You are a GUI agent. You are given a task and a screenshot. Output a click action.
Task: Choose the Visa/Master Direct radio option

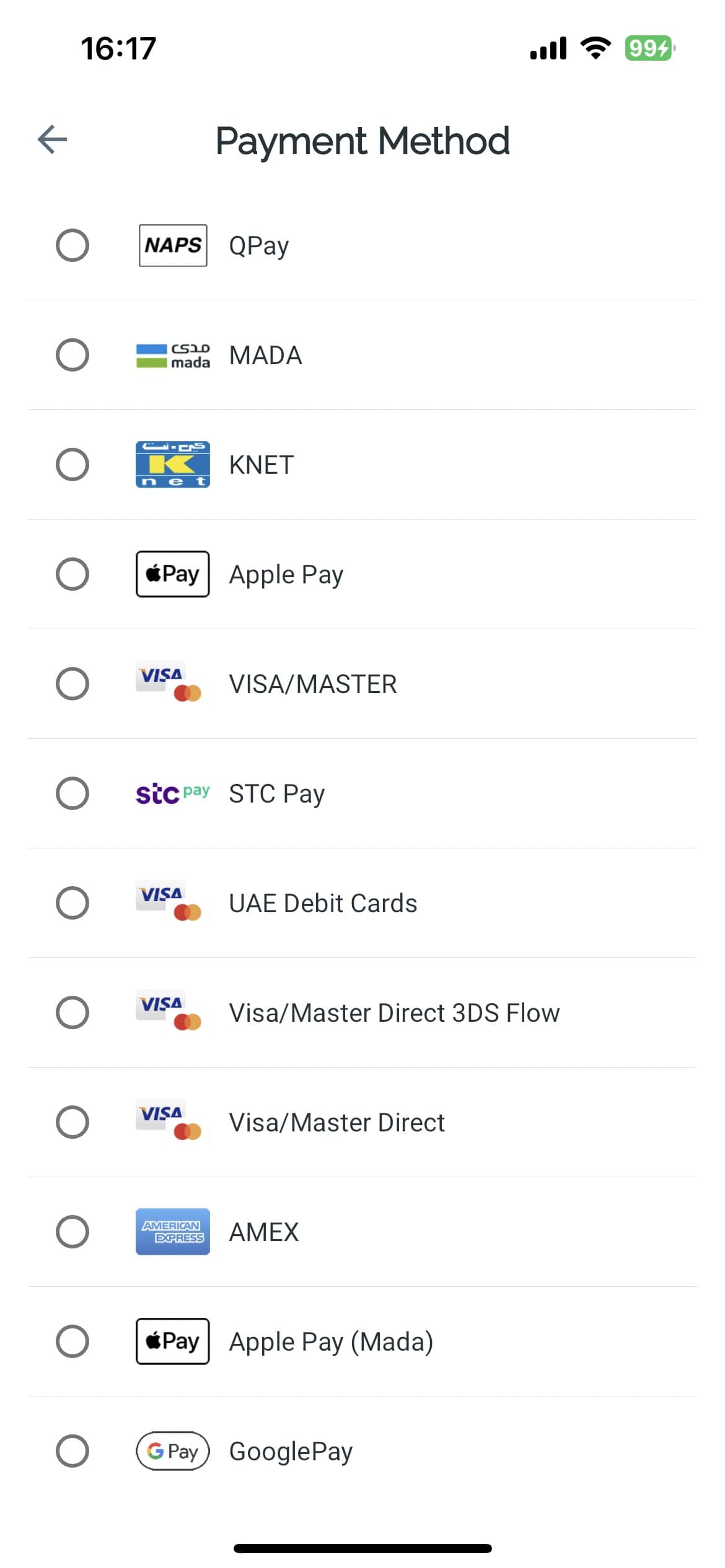point(72,1122)
